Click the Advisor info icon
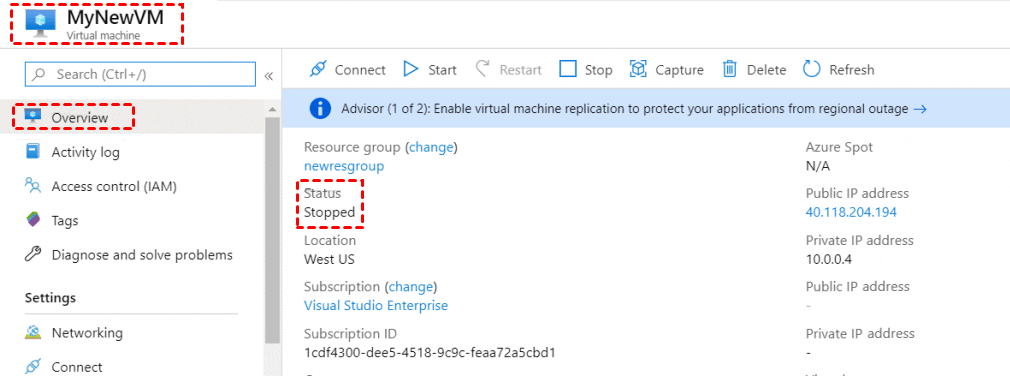Screen dimensions: 1010x376 (320, 109)
